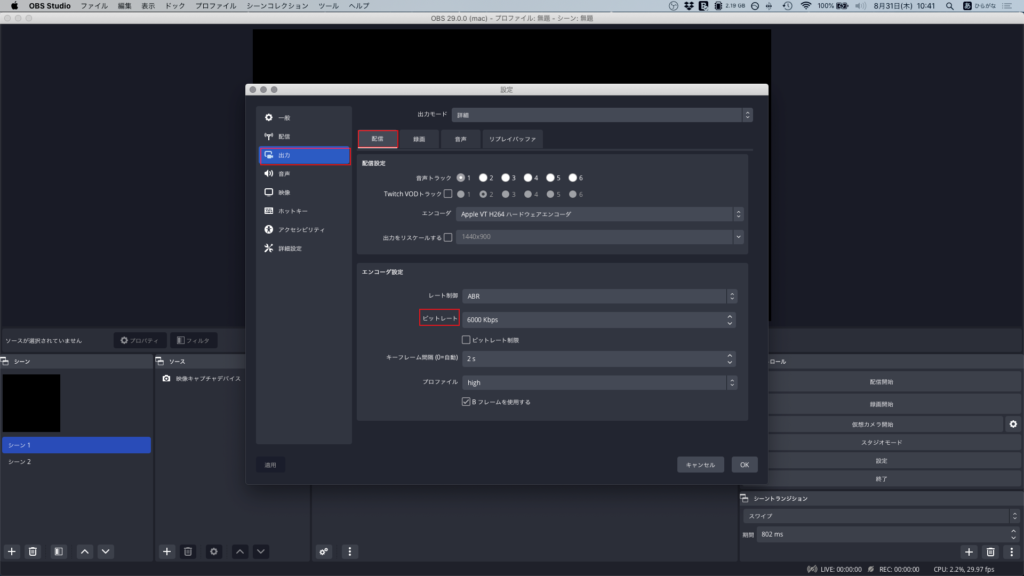
Task: Click the scene filters icon in scenes toolbar
Action: pos(59,551)
